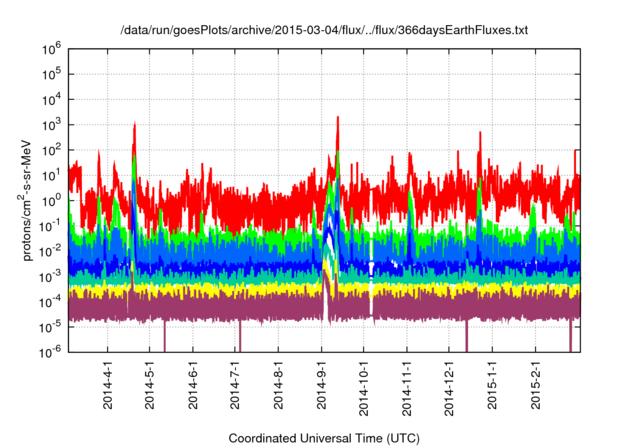Click the 2015-2-1 date label

click(536, 385)
